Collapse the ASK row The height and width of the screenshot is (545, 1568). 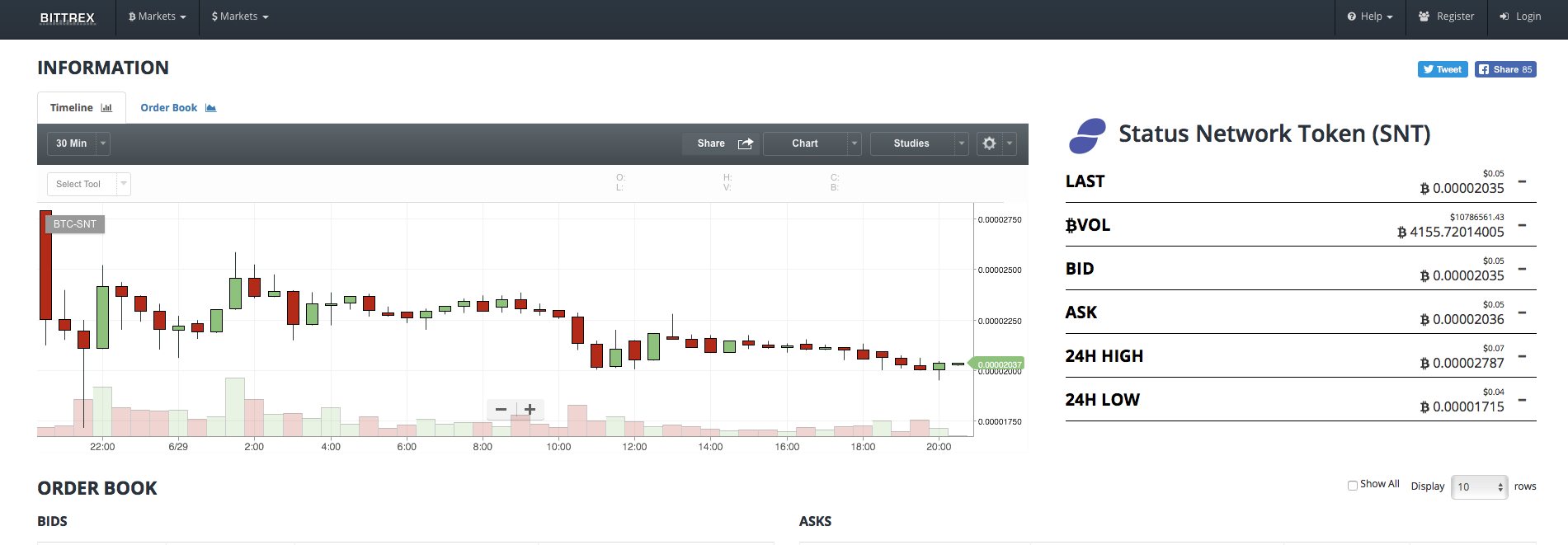pos(1522,312)
